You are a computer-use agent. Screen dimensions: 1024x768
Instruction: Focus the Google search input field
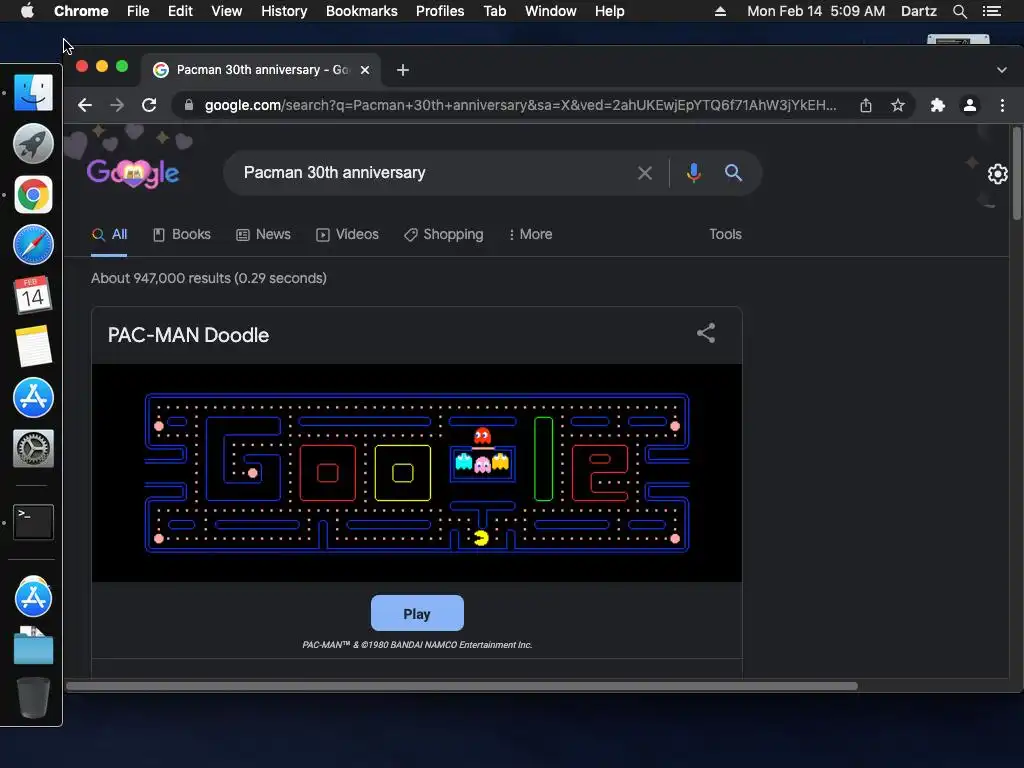click(x=431, y=173)
